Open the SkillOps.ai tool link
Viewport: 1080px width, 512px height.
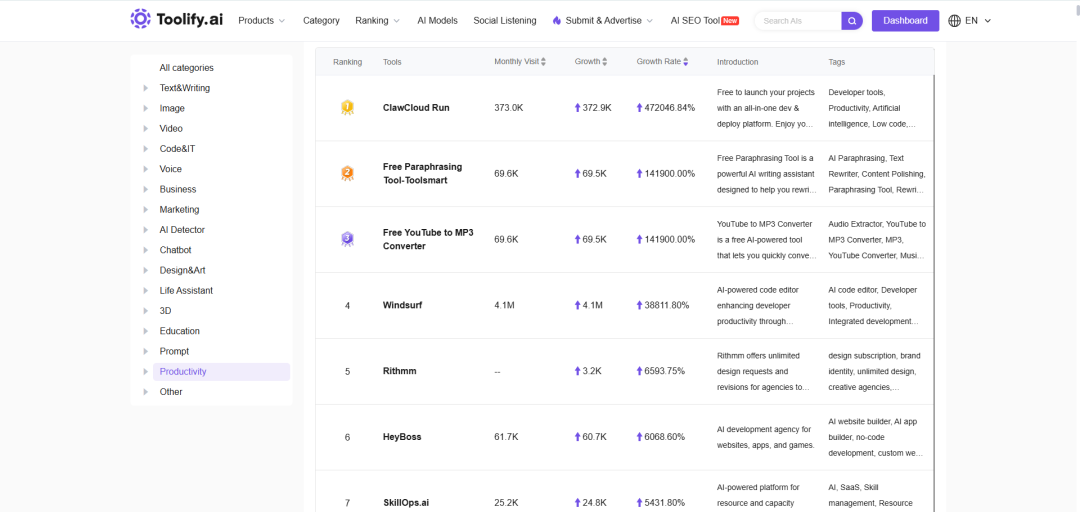pos(406,503)
